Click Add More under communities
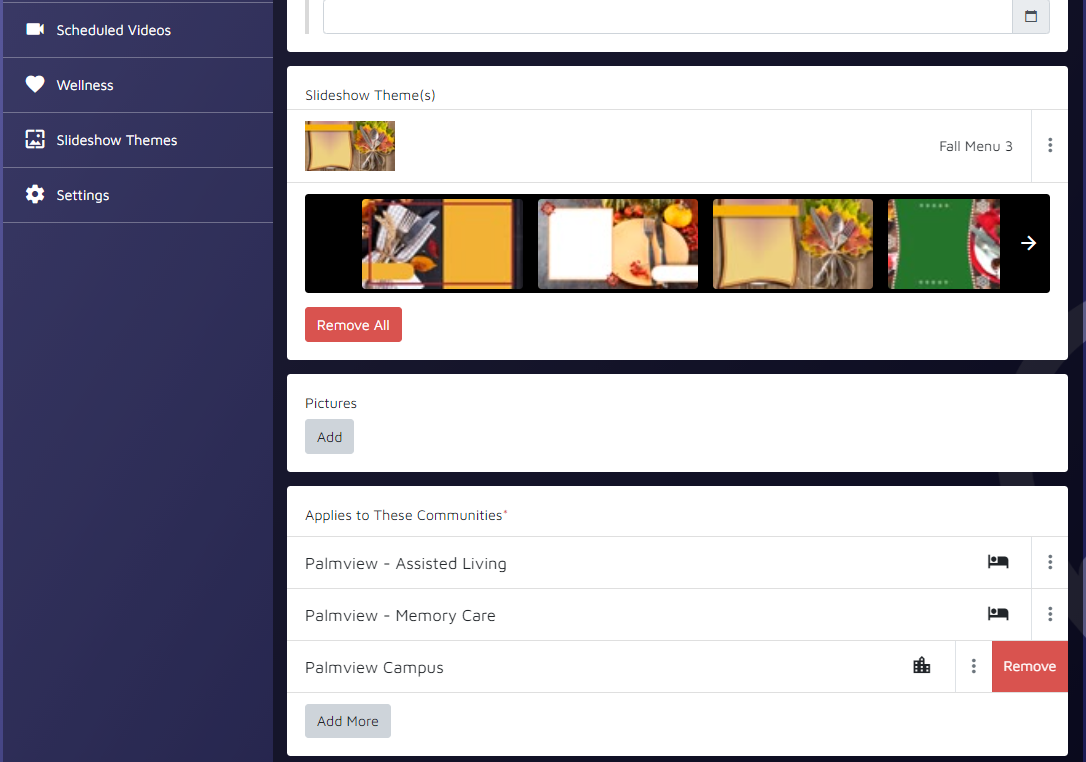Screen dimensions: 1086x762 click(347, 720)
